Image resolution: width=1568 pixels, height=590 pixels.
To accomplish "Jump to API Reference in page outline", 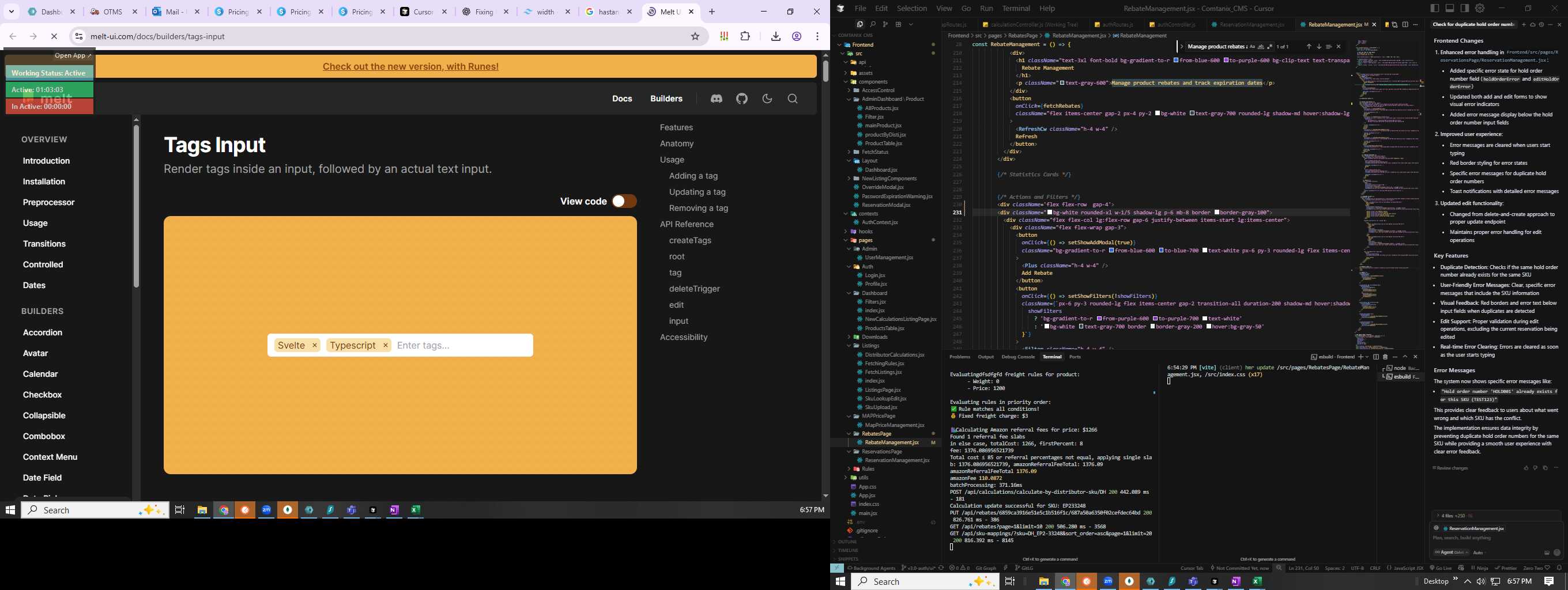I will point(687,225).
